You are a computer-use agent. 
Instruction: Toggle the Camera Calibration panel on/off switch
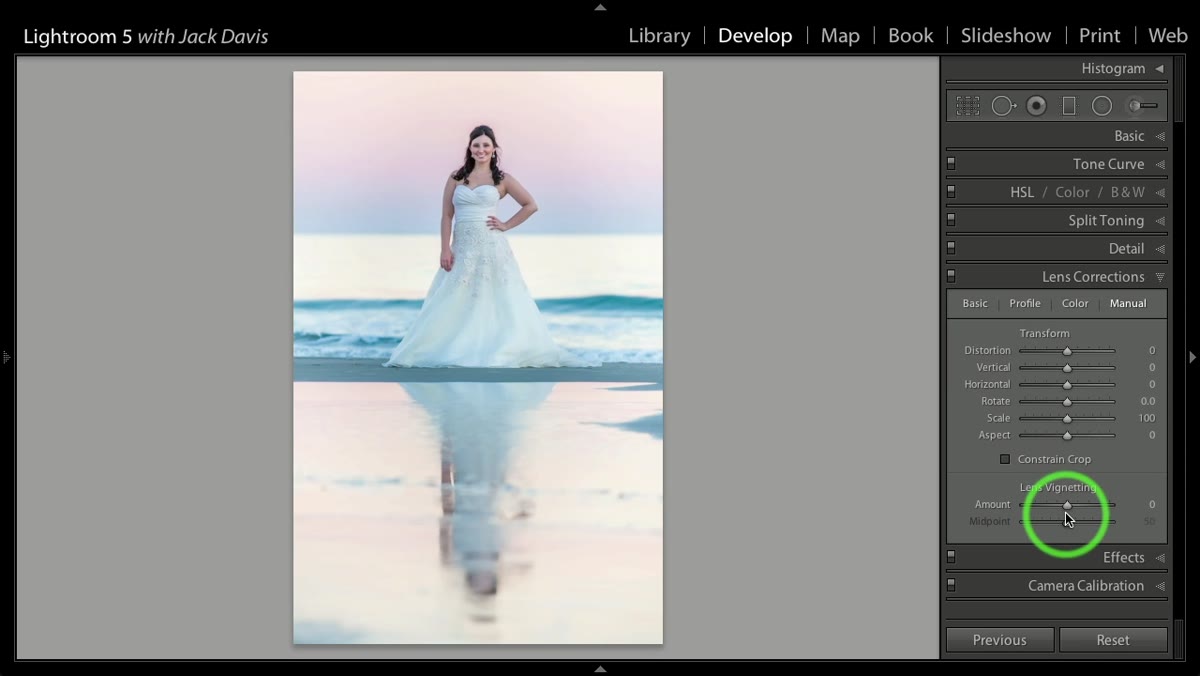point(951,585)
